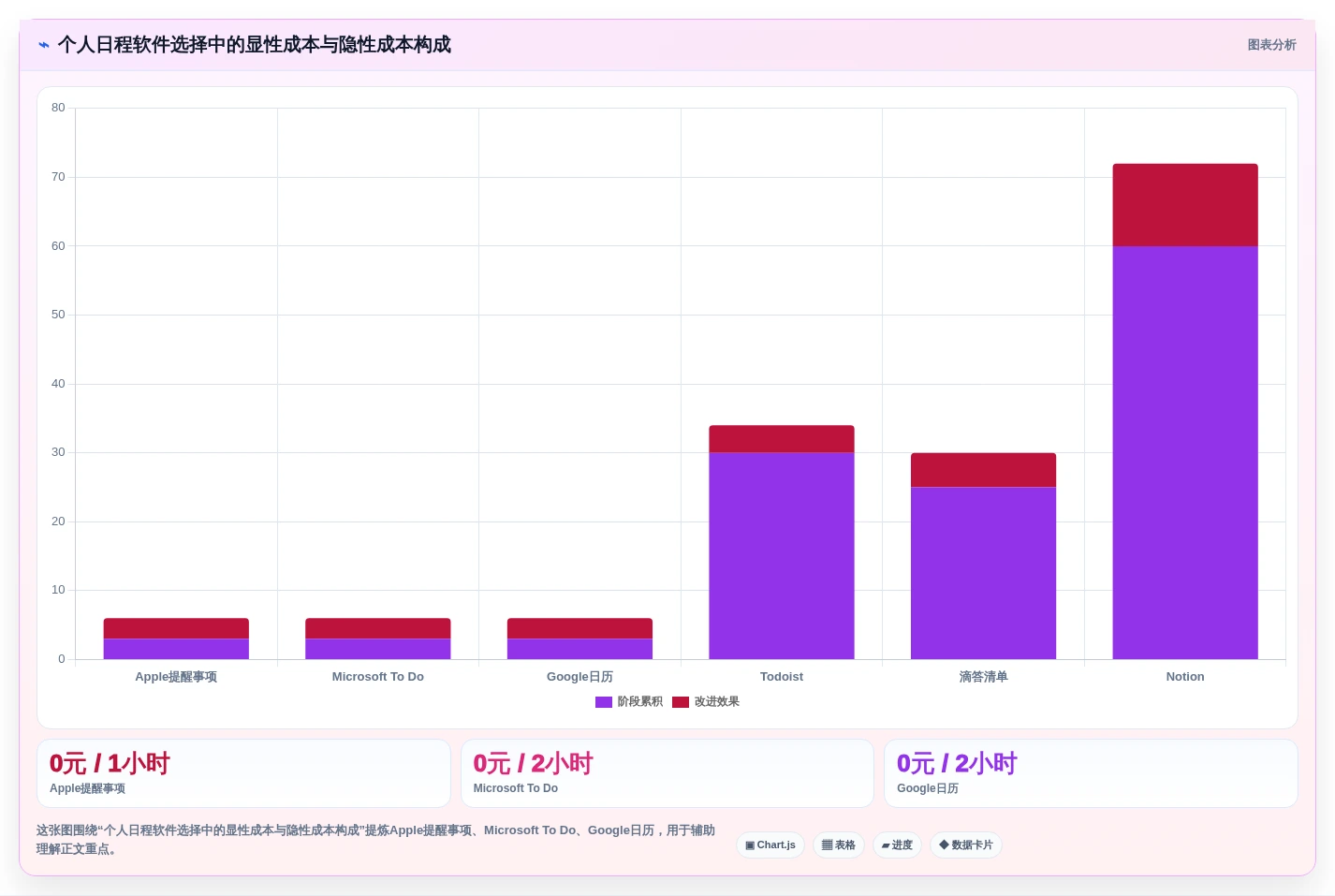Click the 滴答清单 x-axis label

[x=983, y=677]
